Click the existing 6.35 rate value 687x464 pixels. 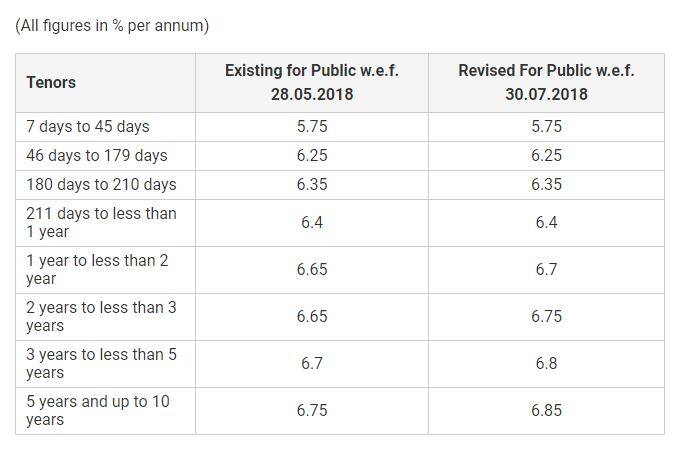coord(312,184)
